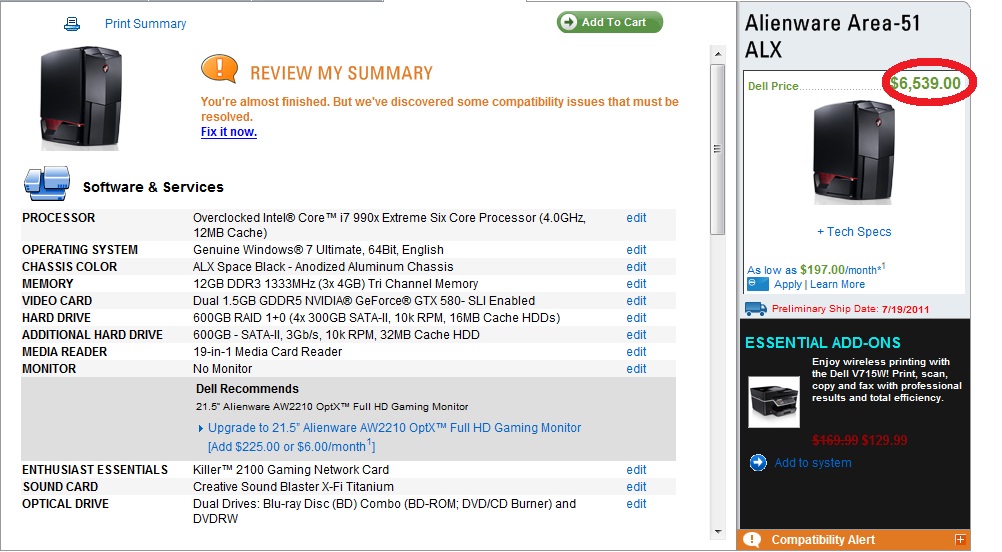The width and height of the screenshot is (1002, 552).
Task: Click the 'Preliminary Ship Date: 7/19/2011' text
Action: (x=850, y=309)
